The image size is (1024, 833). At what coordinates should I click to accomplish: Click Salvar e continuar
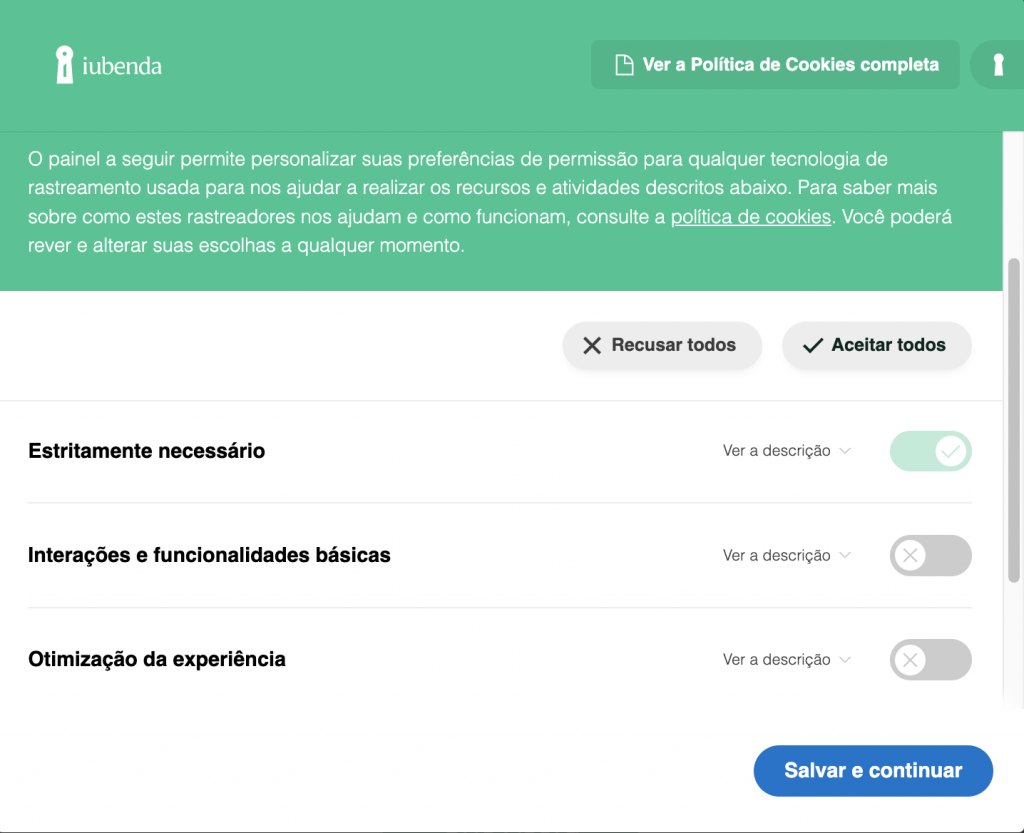tap(873, 771)
